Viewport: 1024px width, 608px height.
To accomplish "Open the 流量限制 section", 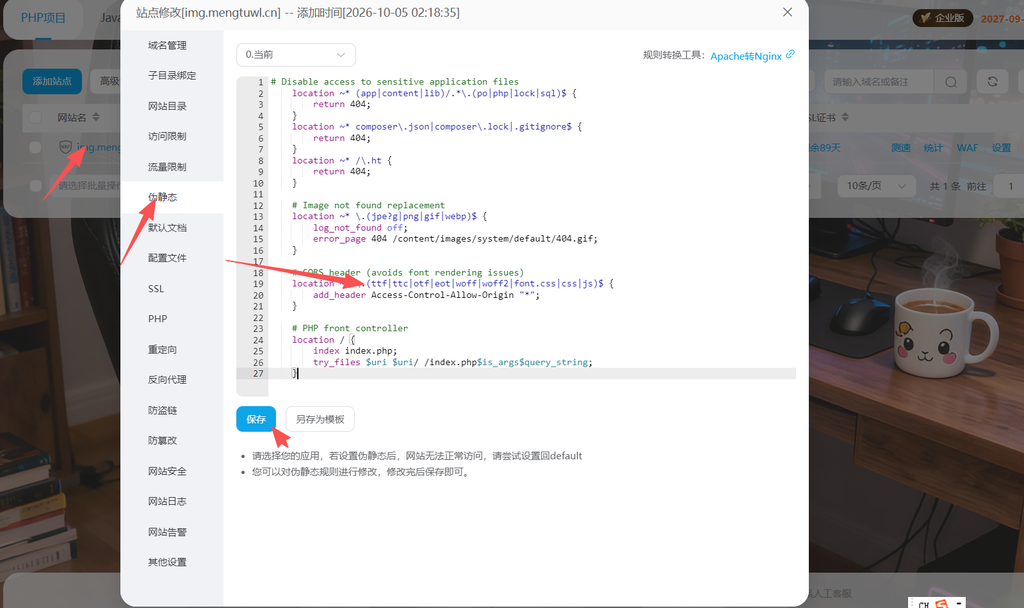I will (x=167, y=167).
